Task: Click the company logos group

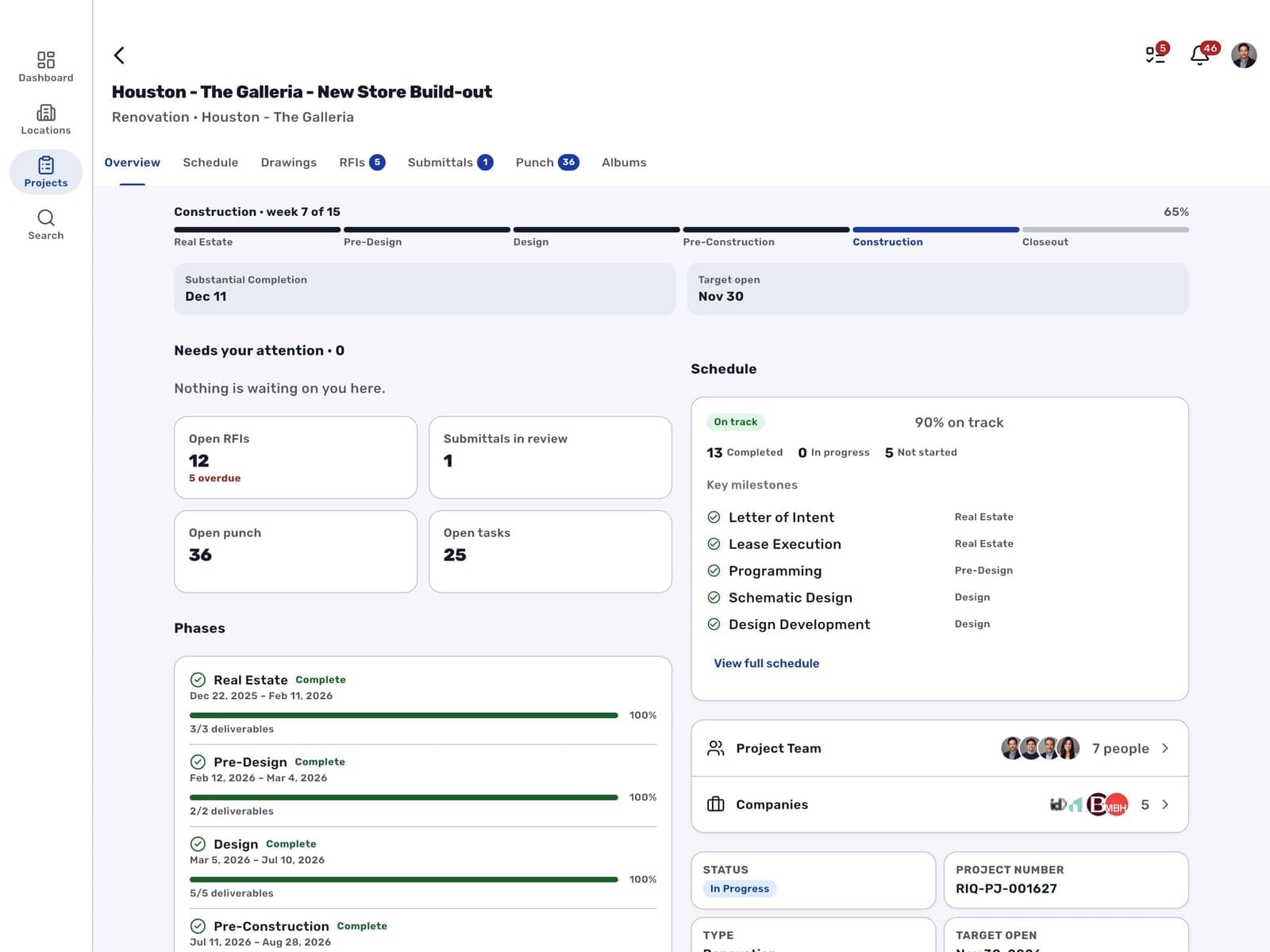Action: point(1088,804)
